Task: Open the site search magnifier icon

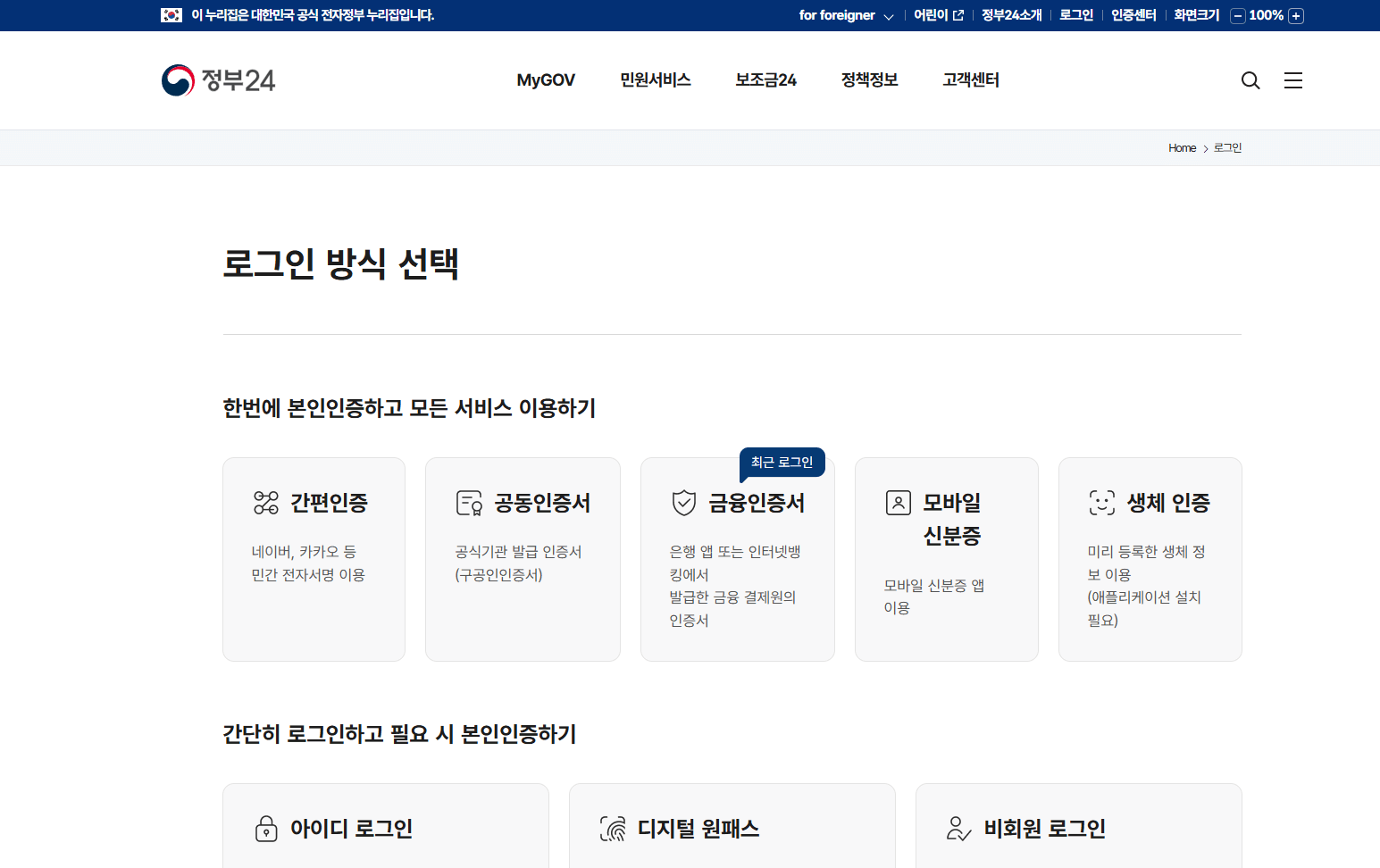Action: tap(1250, 80)
